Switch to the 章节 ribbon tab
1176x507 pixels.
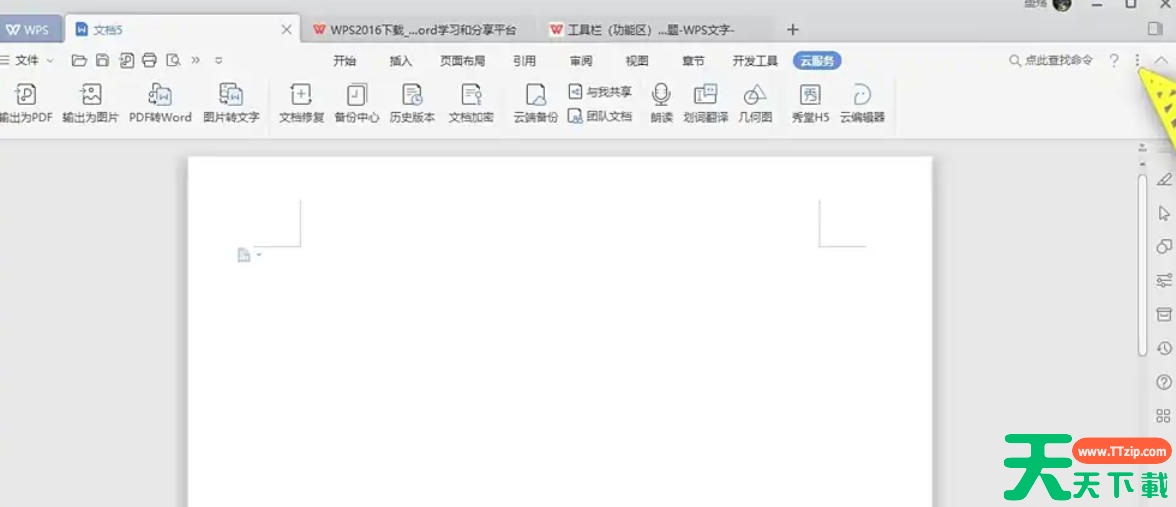[693, 62]
